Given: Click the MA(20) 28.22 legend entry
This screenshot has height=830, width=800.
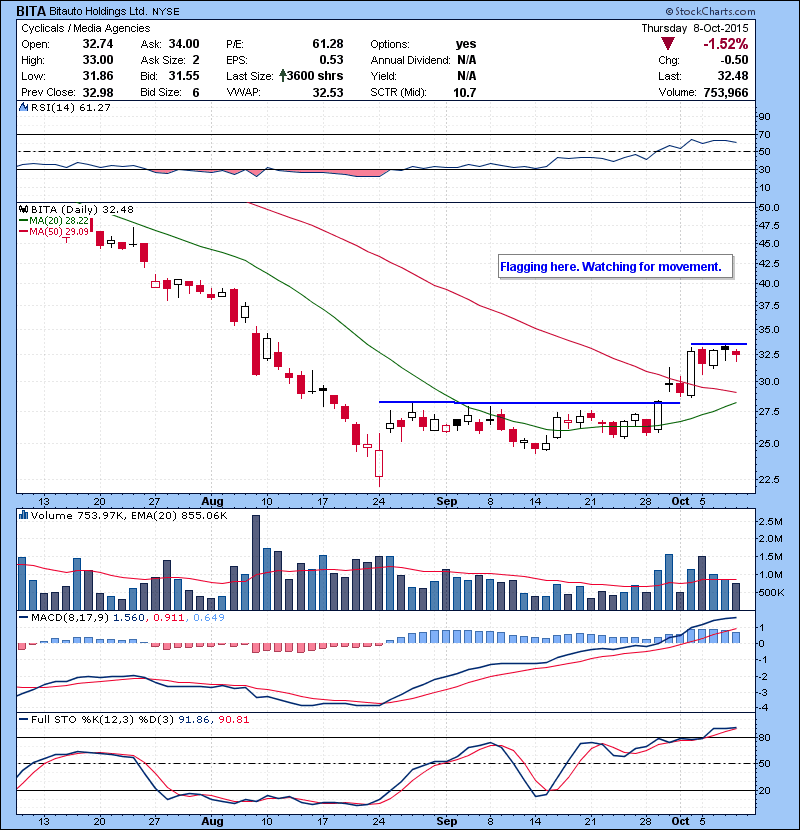Looking at the screenshot, I should 54,220.
